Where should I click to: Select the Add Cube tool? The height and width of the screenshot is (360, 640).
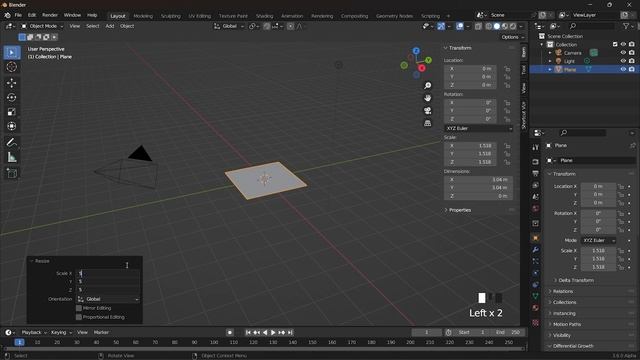click(11, 173)
